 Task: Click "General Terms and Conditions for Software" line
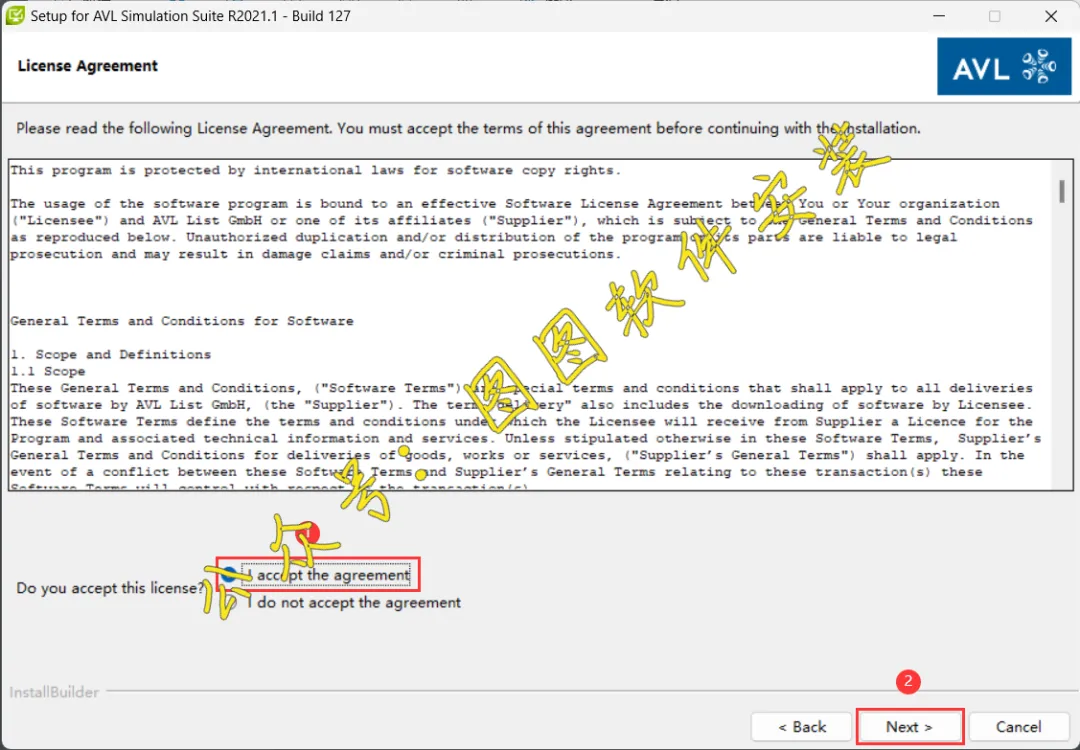click(182, 321)
